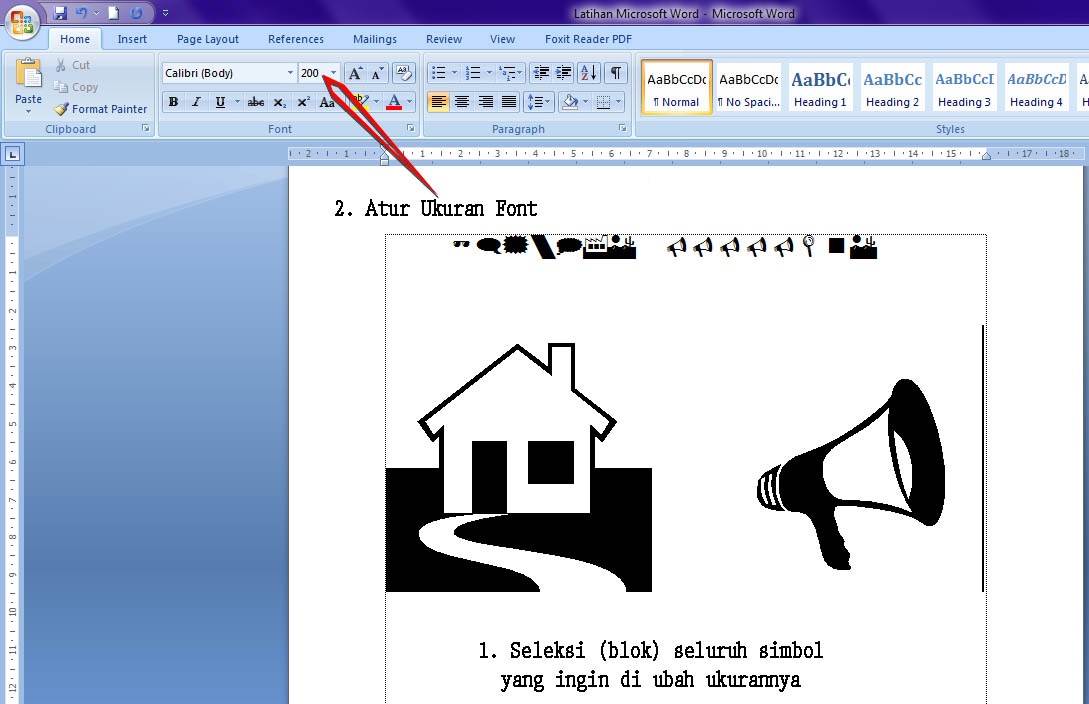
Task: Open the Foxit Reader PDF tab
Action: (588, 38)
